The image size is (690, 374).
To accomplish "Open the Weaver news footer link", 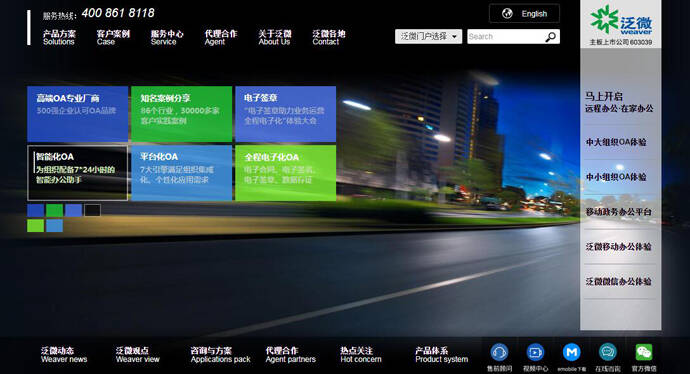I will 64,355.
